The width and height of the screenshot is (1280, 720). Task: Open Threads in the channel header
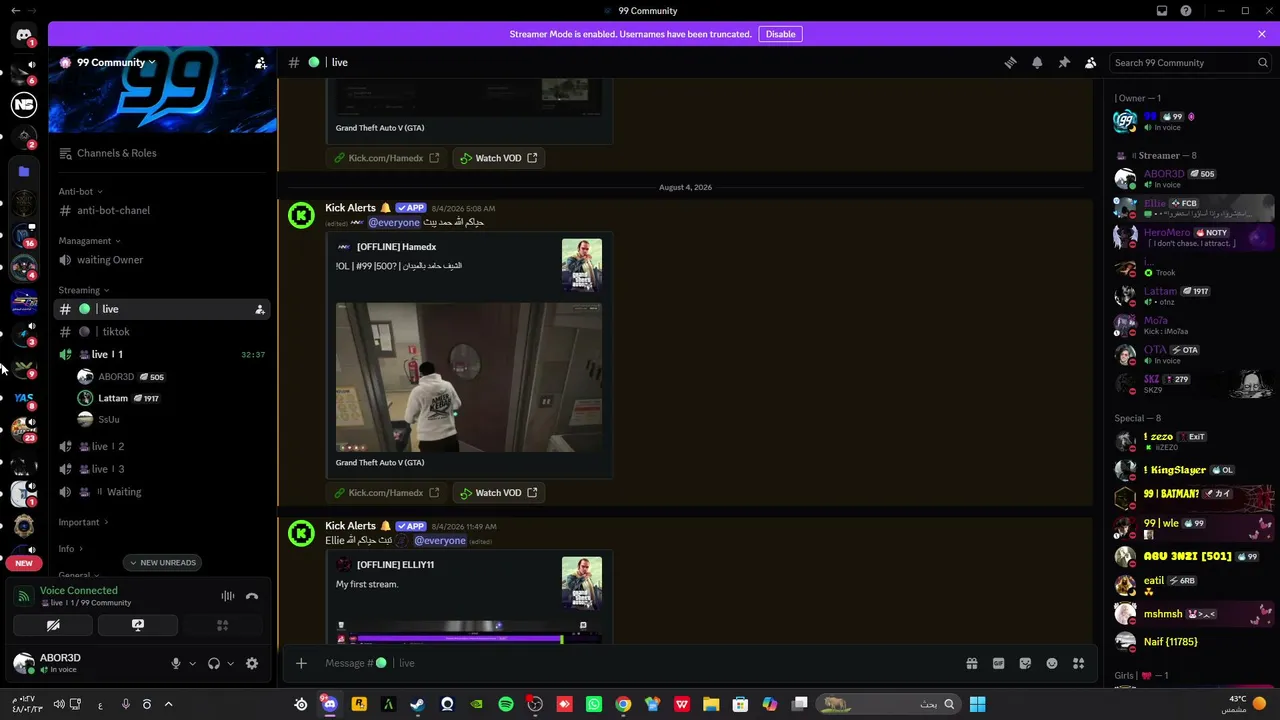[x=1010, y=62]
